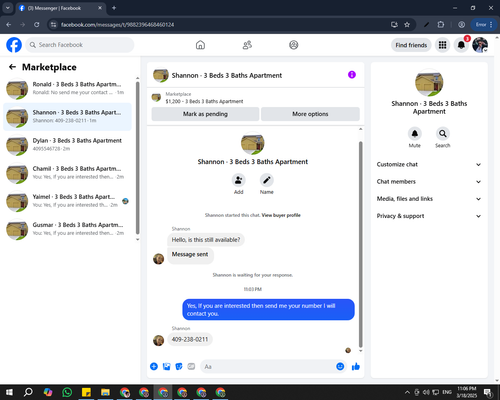Open browser Extensions puzzle icon
Image resolution: width=500 pixels, height=400 pixels.
(x=441, y=25)
